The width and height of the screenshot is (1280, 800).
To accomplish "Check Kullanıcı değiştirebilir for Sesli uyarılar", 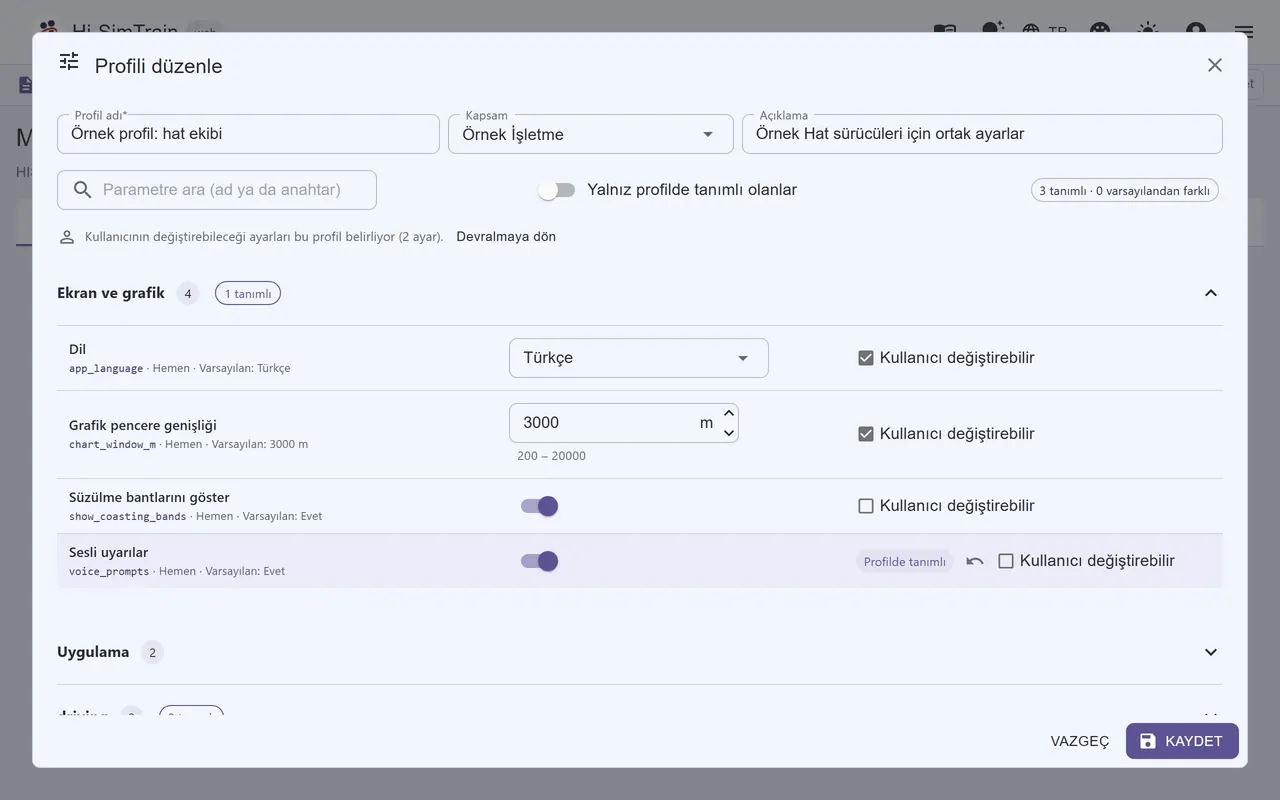I will pos(1006,561).
